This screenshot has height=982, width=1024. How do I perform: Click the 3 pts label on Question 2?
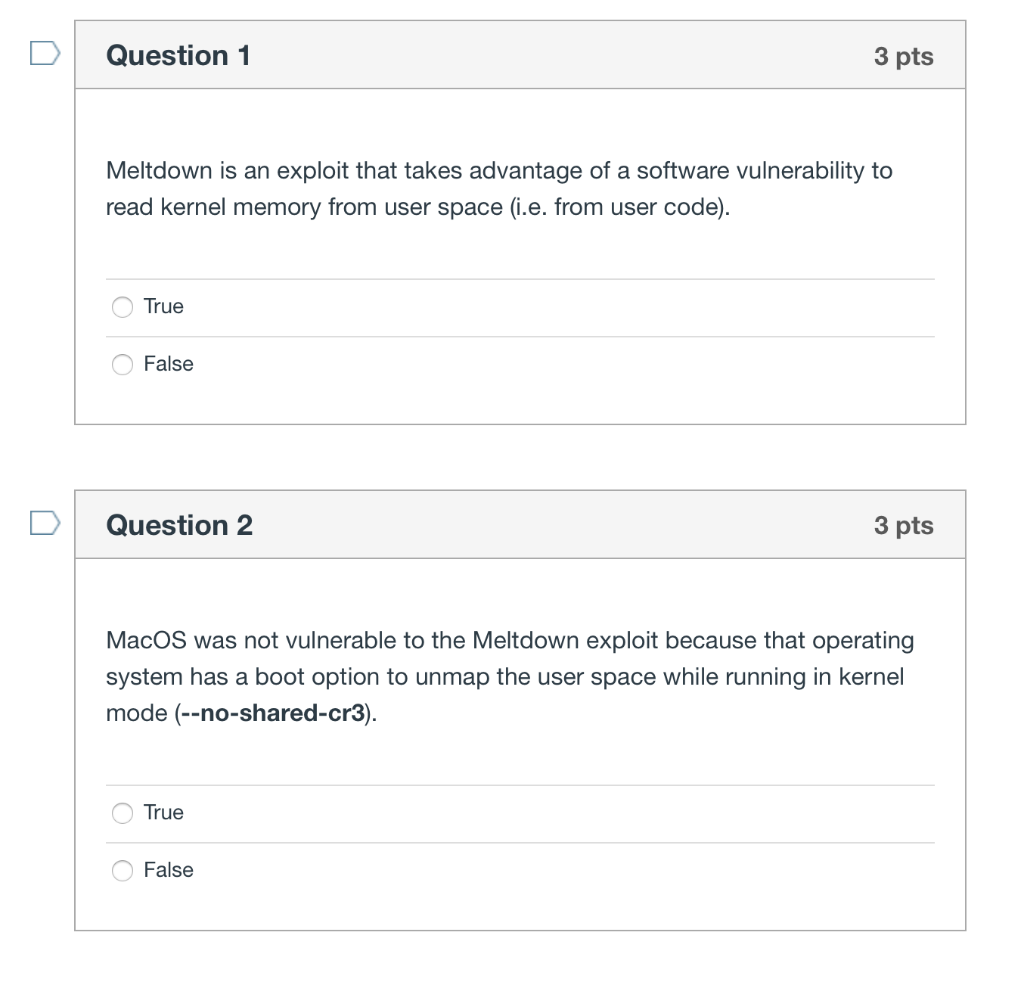(904, 525)
